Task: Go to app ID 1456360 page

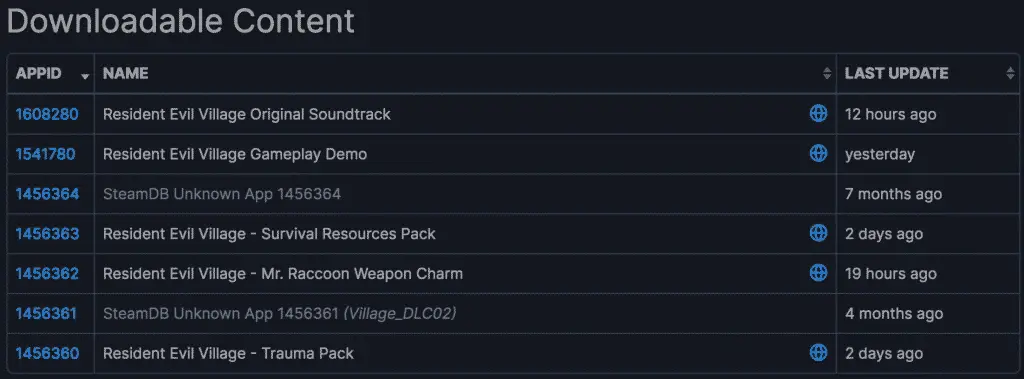Action: [47, 354]
